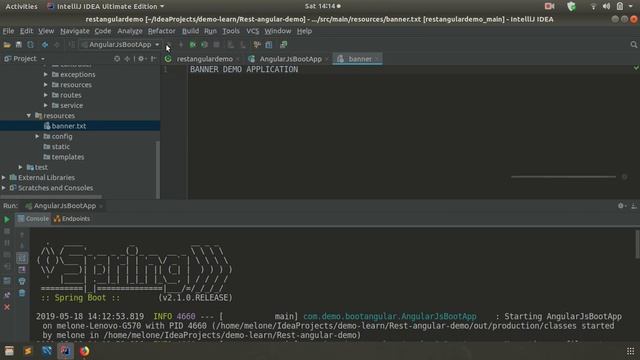Toggle Pin Tab in the Run panel
Screen dimensions: 640x360
tap(7, 294)
